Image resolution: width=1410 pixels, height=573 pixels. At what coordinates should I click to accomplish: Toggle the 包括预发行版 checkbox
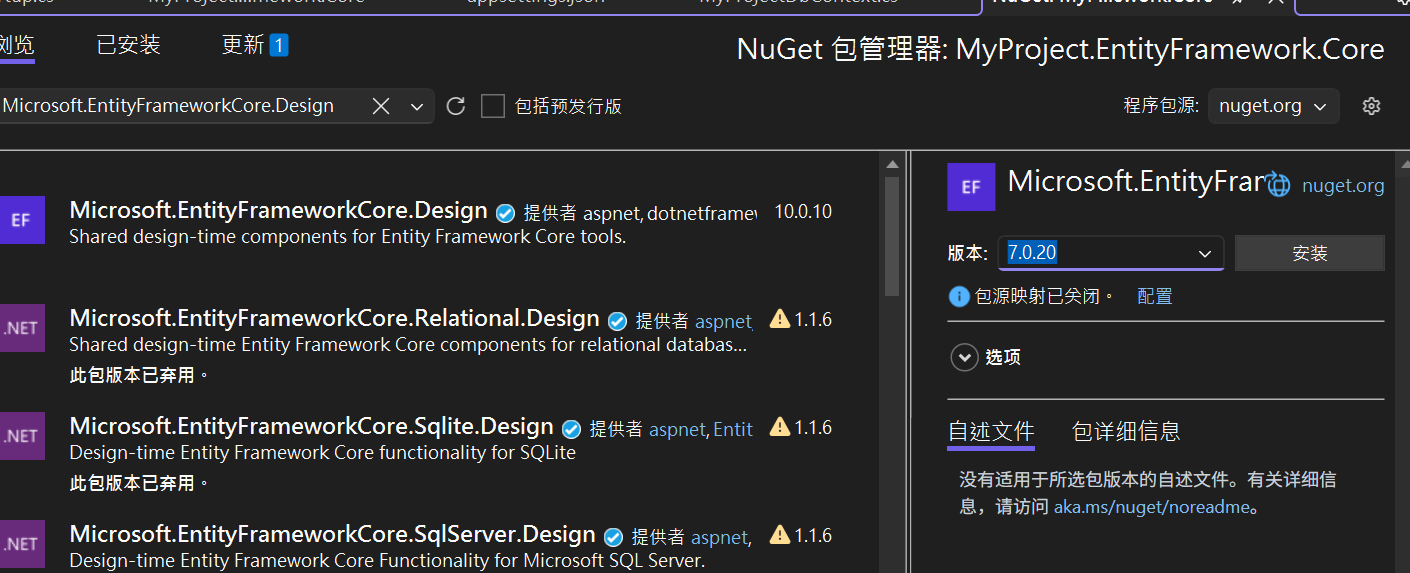[492, 106]
